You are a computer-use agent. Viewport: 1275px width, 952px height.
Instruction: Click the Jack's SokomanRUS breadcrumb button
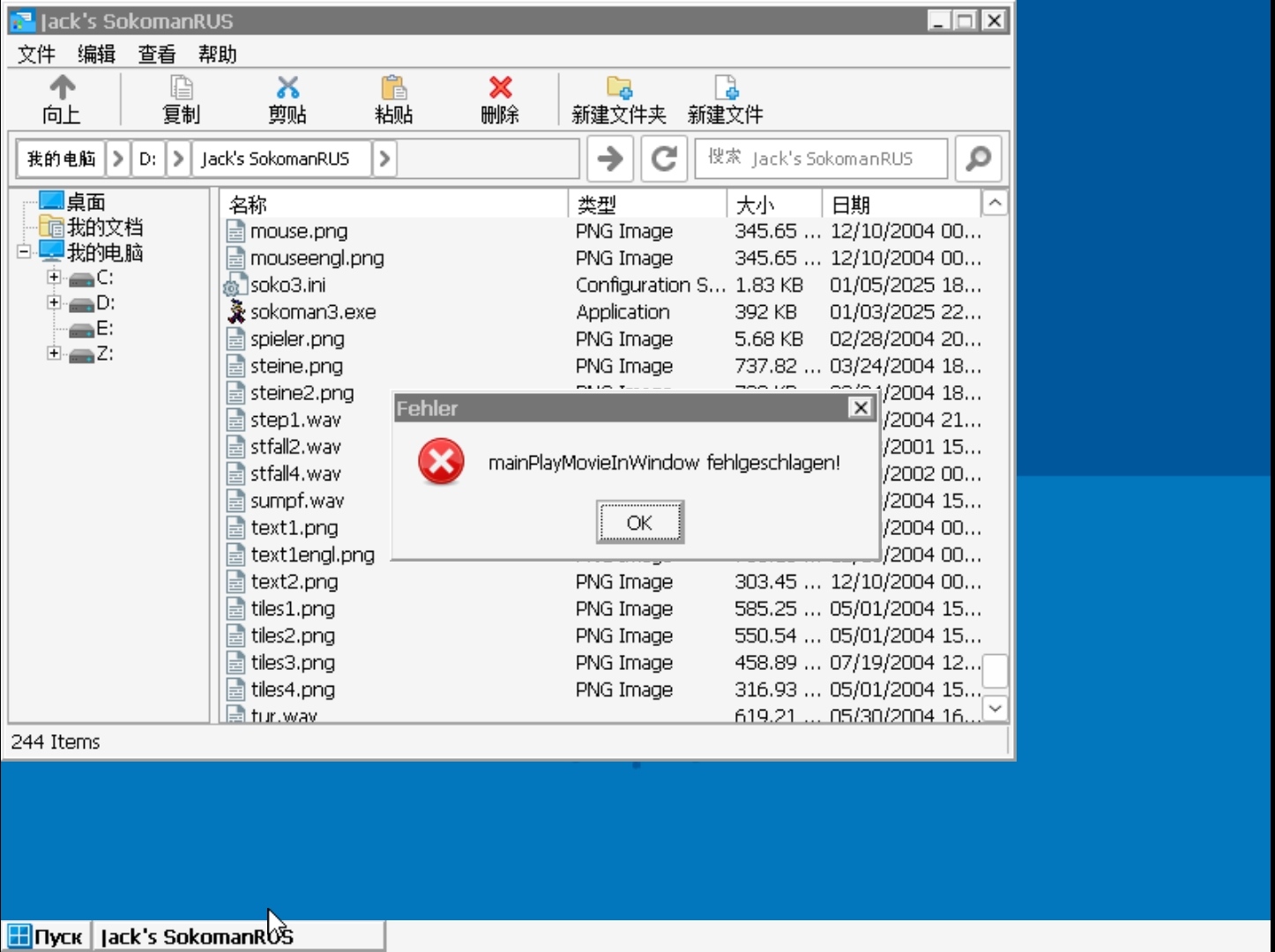[x=280, y=159]
